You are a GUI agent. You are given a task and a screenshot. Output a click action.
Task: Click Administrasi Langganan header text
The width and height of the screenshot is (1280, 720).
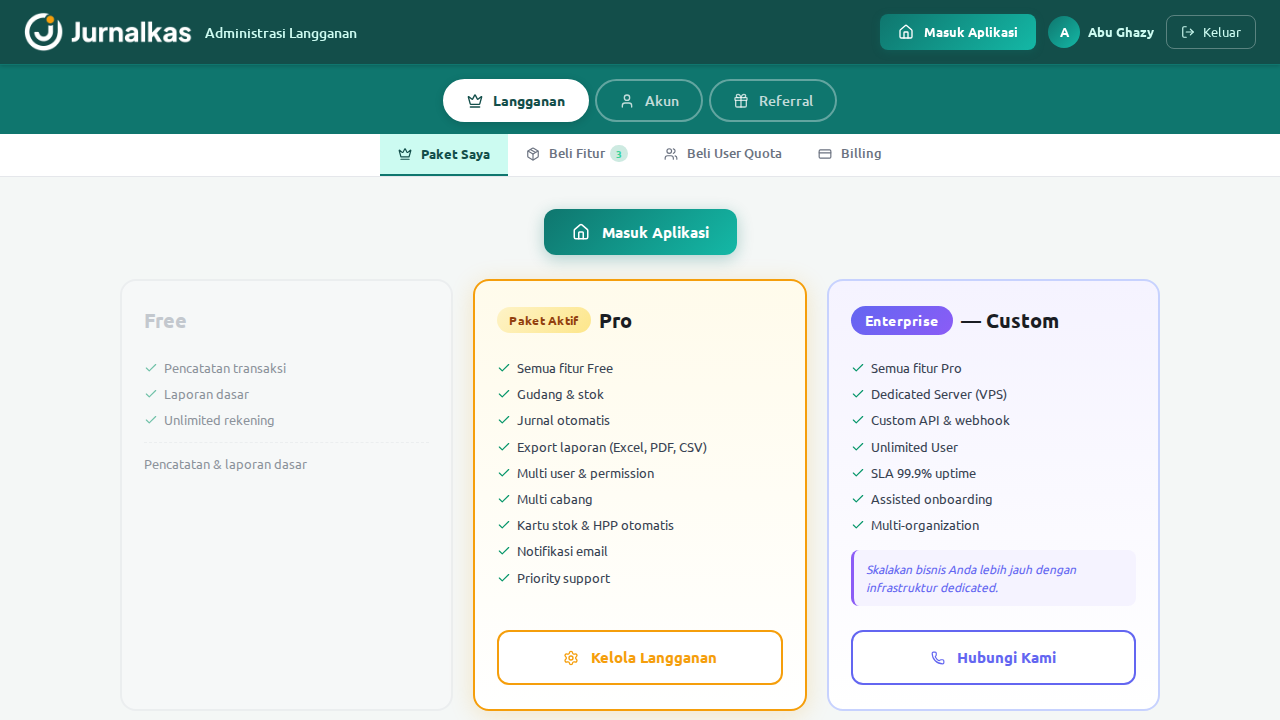pos(281,33)
